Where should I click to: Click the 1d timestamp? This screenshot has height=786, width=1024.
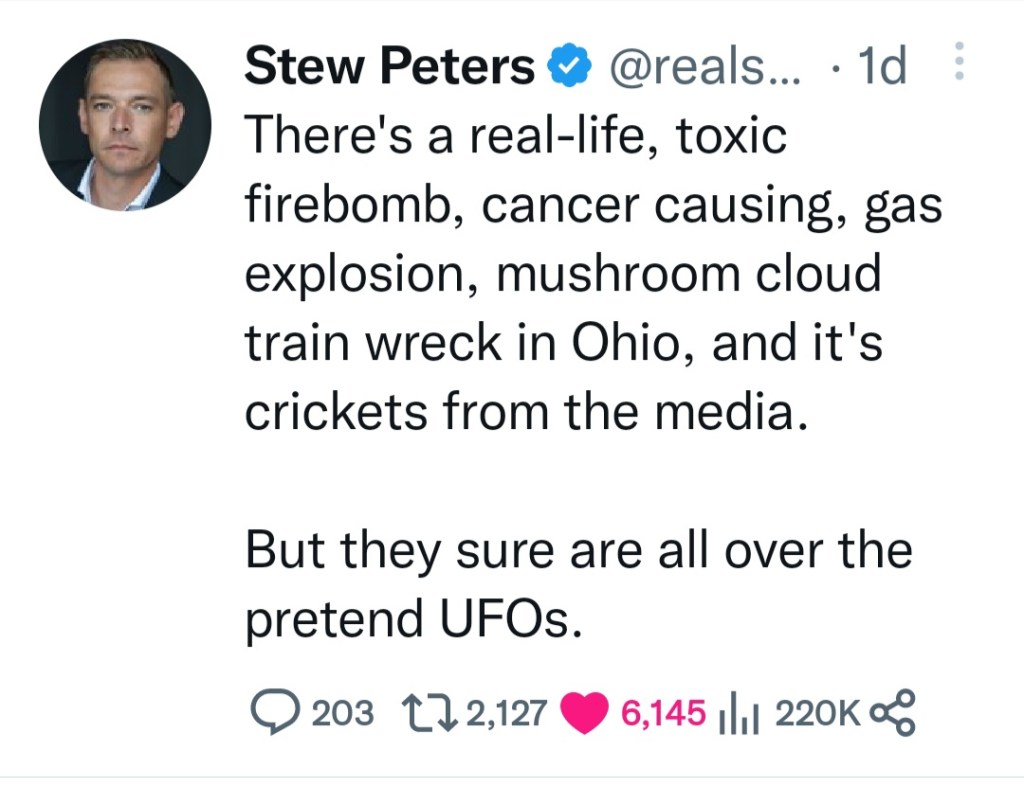[x=880, y=68]
